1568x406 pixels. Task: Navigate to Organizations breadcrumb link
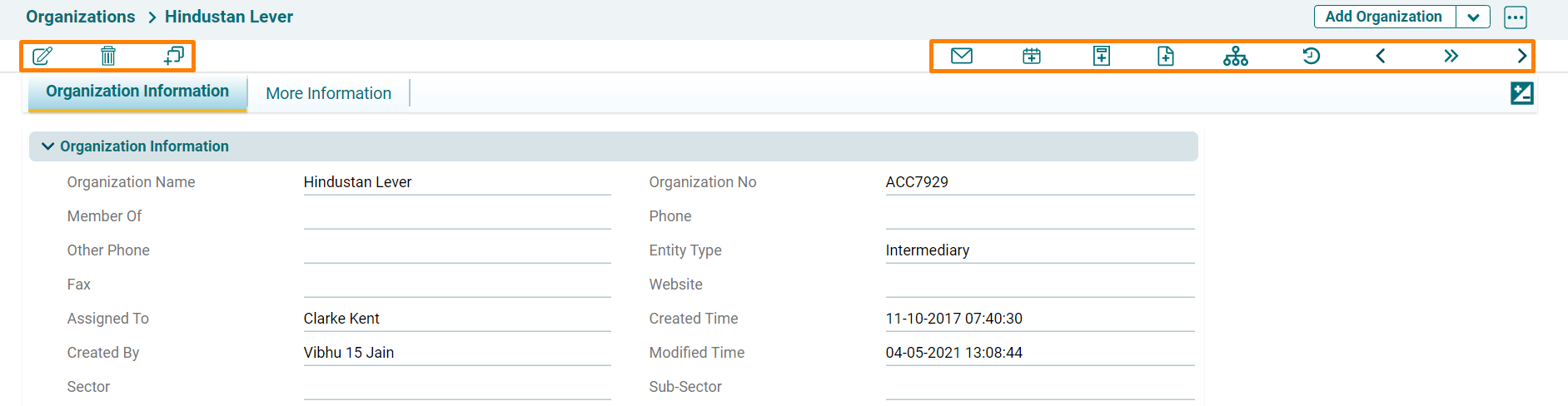(81, 17)
